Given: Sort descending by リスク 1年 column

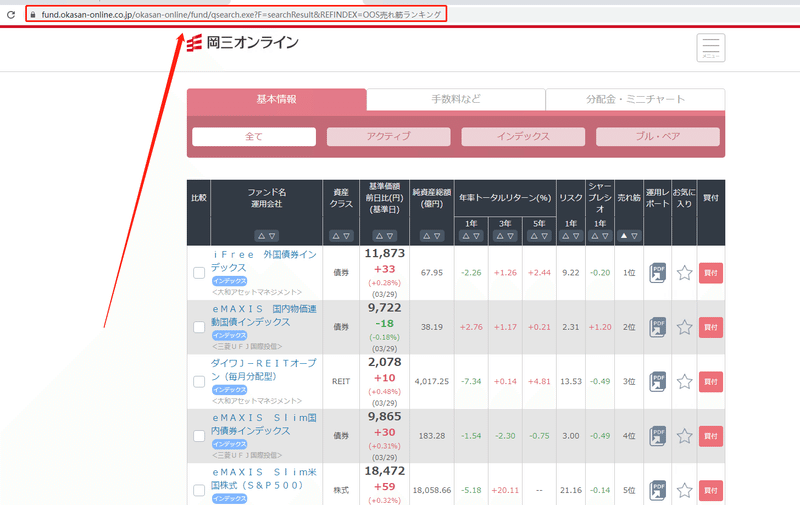Looking at the screenshot, I should [x=576, y=236].
